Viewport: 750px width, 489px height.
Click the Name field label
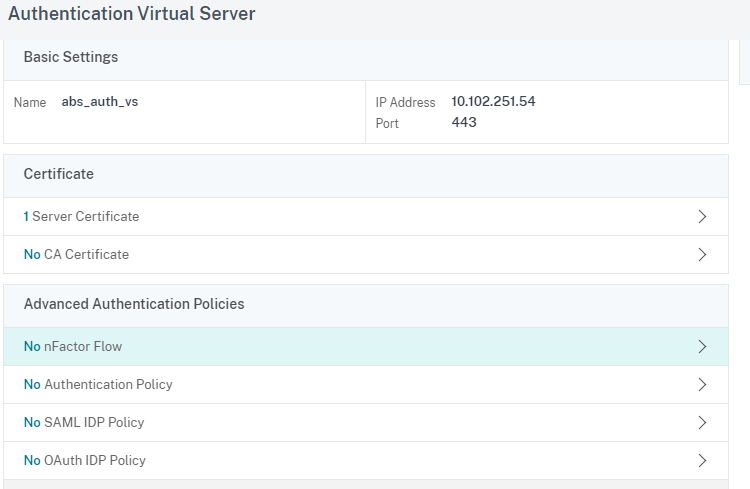click(30, 102)
